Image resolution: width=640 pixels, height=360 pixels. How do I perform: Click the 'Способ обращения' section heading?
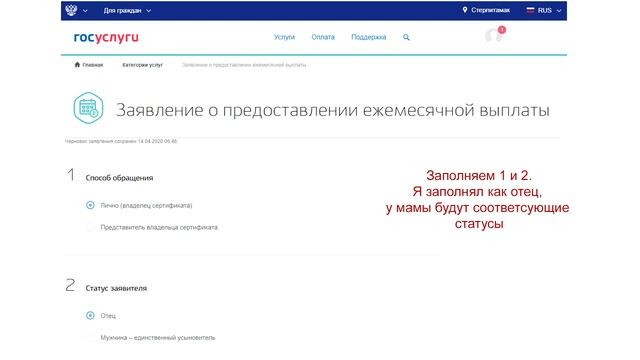tap(119, 178)
